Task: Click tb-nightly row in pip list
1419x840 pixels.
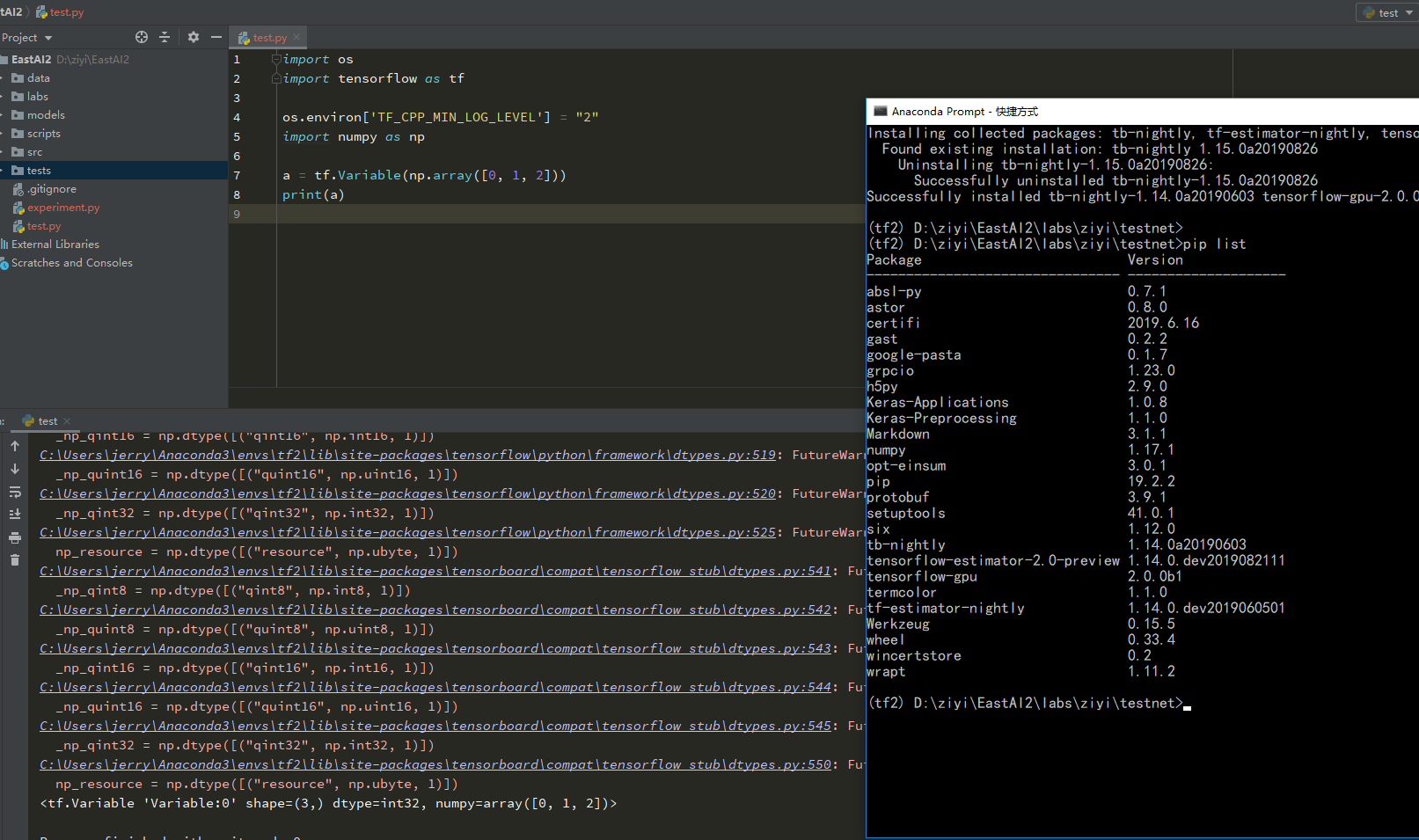Action: 1056,544
